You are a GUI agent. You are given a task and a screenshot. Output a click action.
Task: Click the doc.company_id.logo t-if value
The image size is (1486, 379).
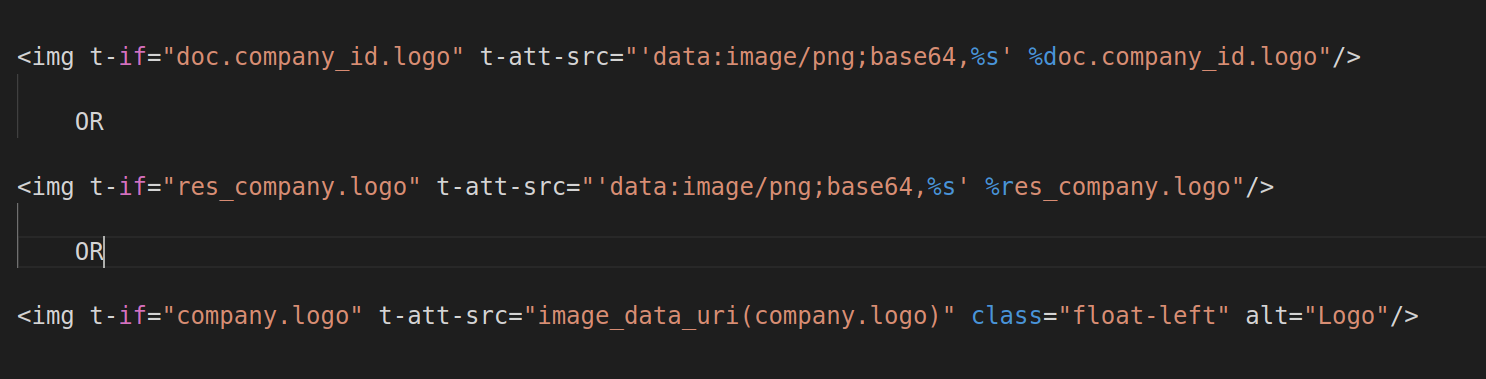click(312, 57)
